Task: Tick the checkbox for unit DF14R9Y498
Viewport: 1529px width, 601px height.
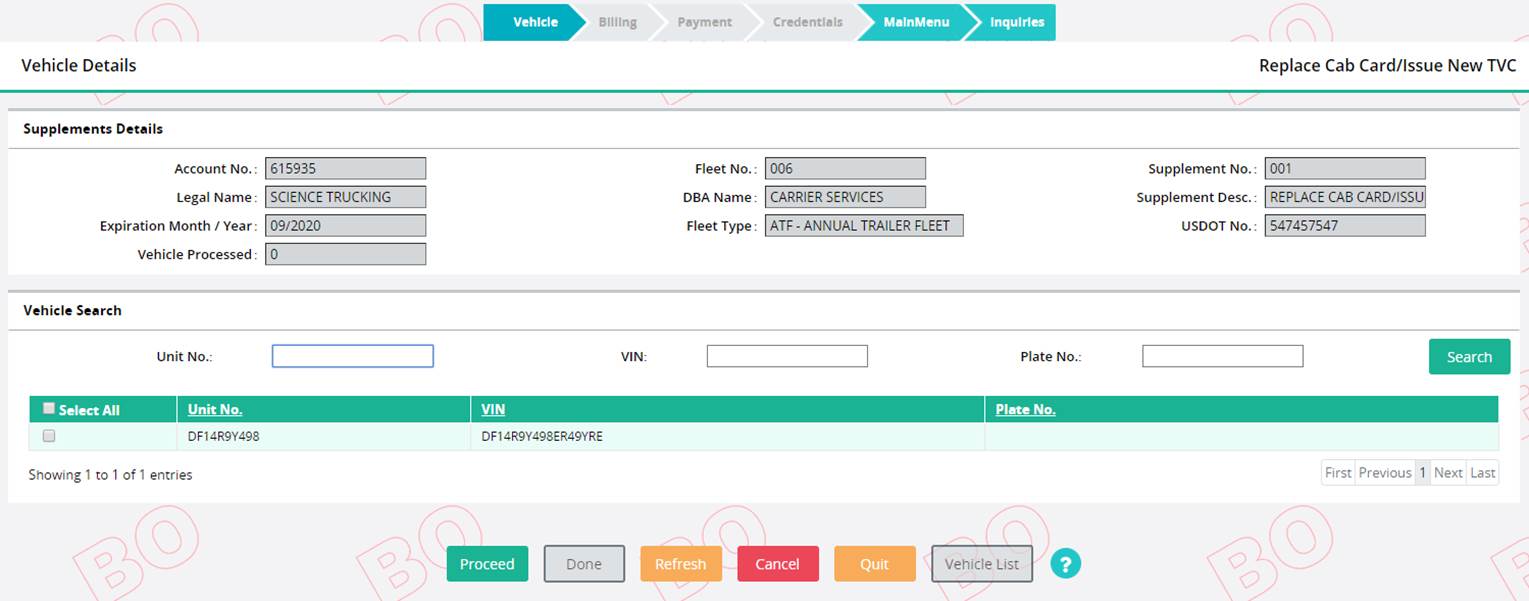Action: pos(49,436)
